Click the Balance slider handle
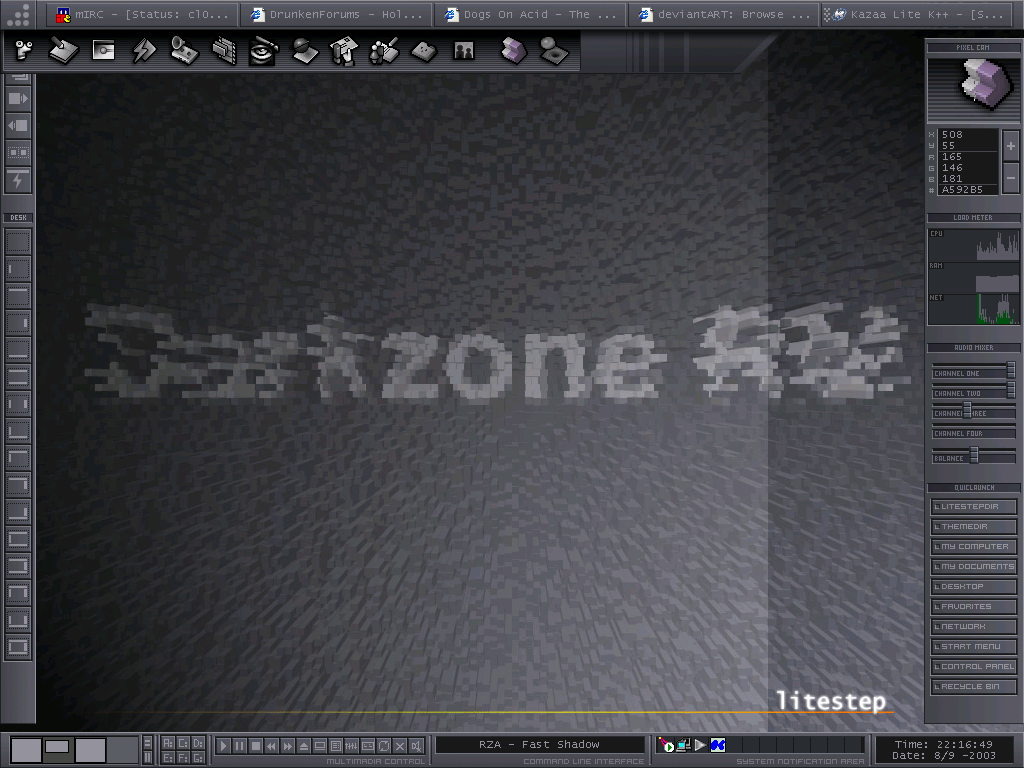The height and width of the screenshot is (768, 1024). point(973,456)
